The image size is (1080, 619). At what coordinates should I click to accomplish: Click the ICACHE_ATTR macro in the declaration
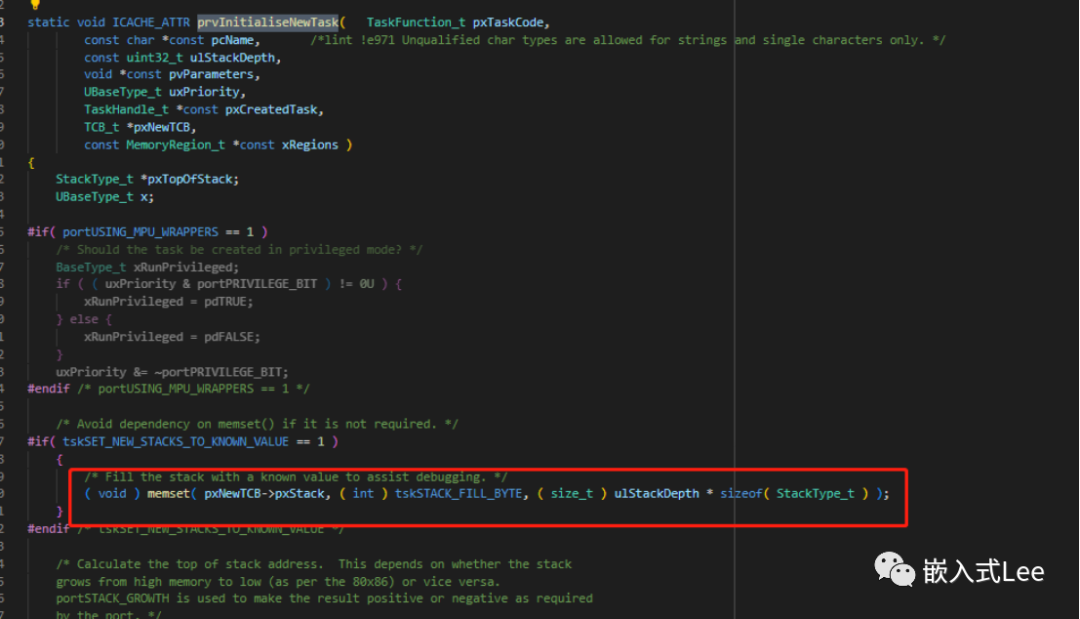[151, 22]
